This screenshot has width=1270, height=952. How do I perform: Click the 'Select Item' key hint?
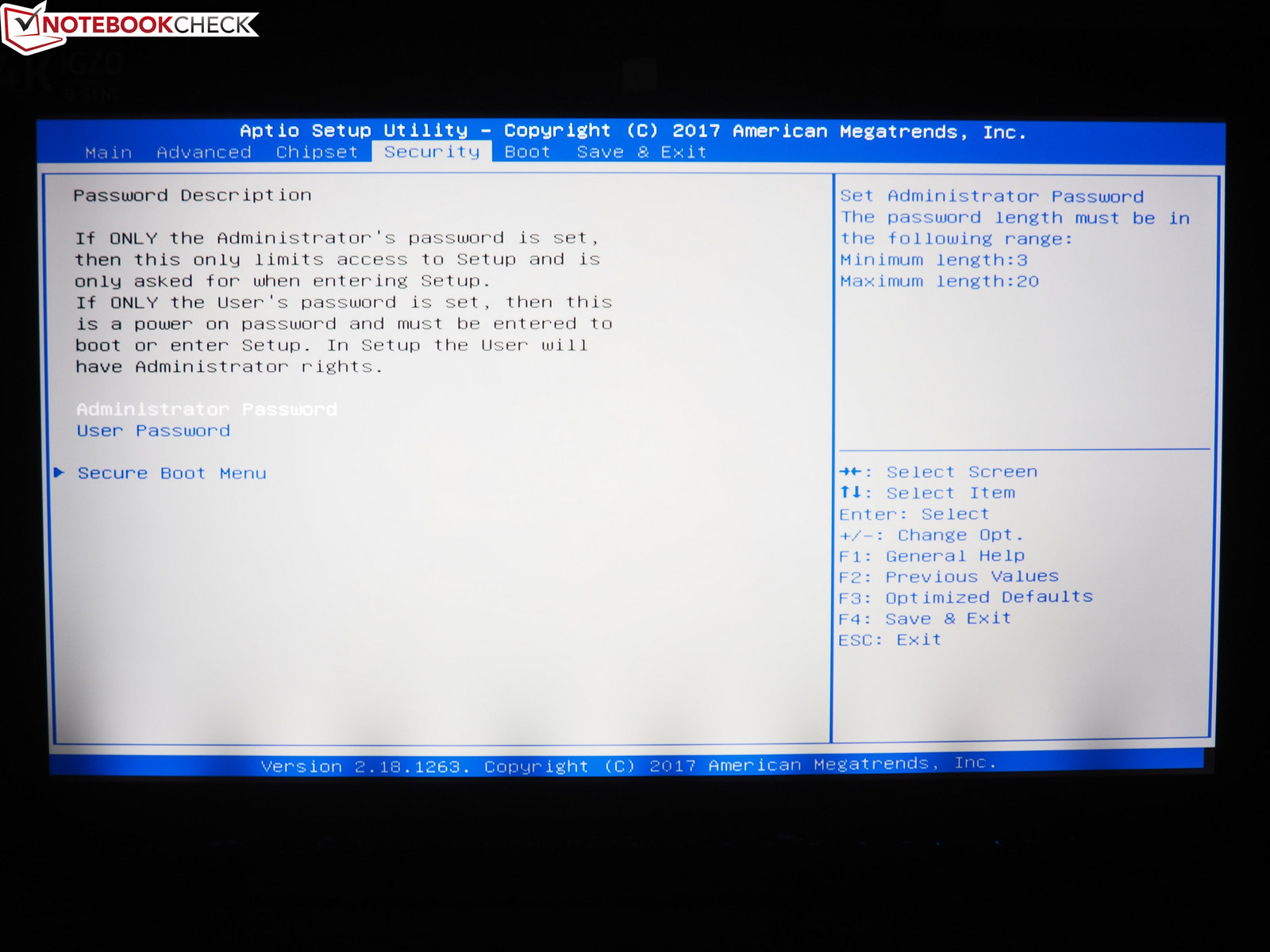[951, 493]
